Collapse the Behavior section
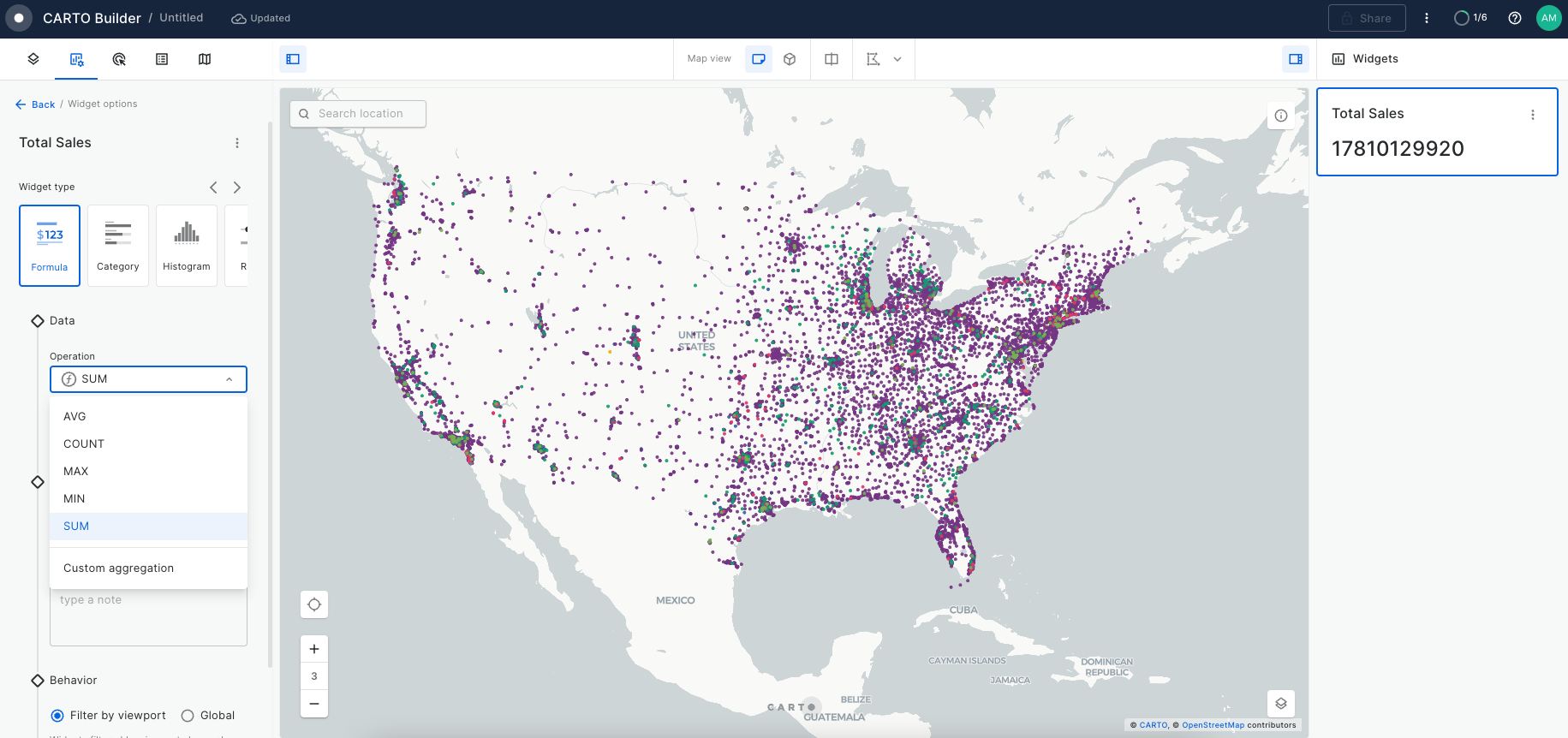Image resolution: width=1568 pixels, height=738 pixels. pos(38,681)
